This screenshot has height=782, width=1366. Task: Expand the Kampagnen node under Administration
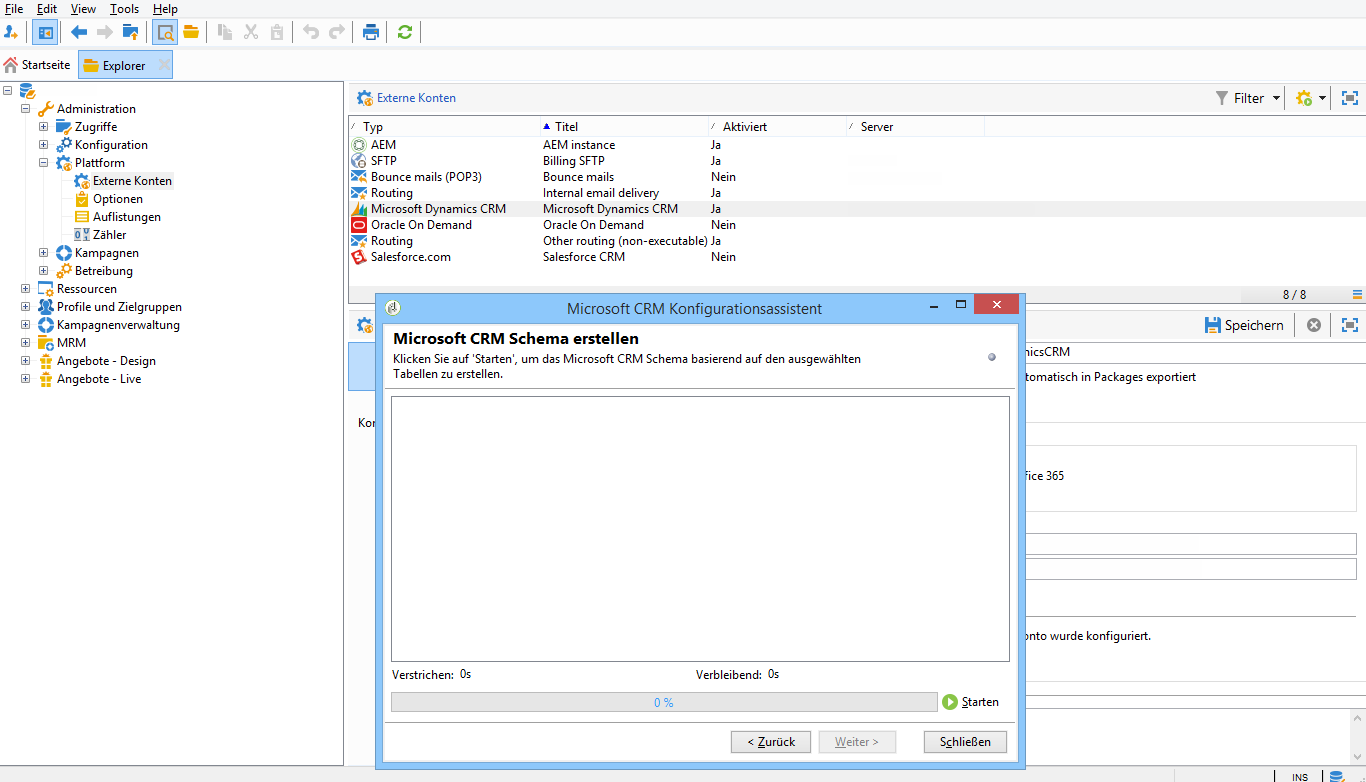coord(44,253)
